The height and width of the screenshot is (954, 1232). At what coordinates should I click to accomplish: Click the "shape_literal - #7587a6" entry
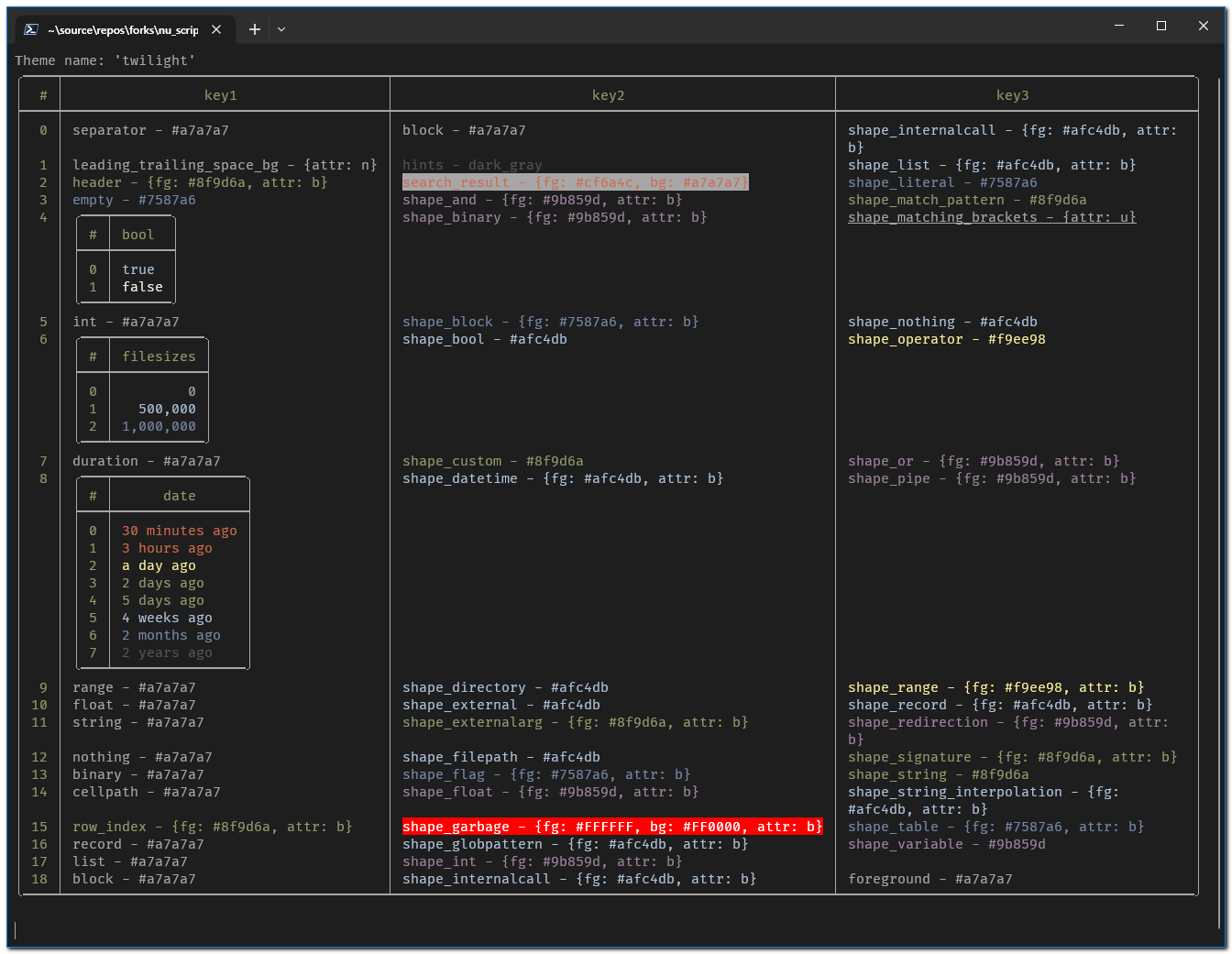942,182
